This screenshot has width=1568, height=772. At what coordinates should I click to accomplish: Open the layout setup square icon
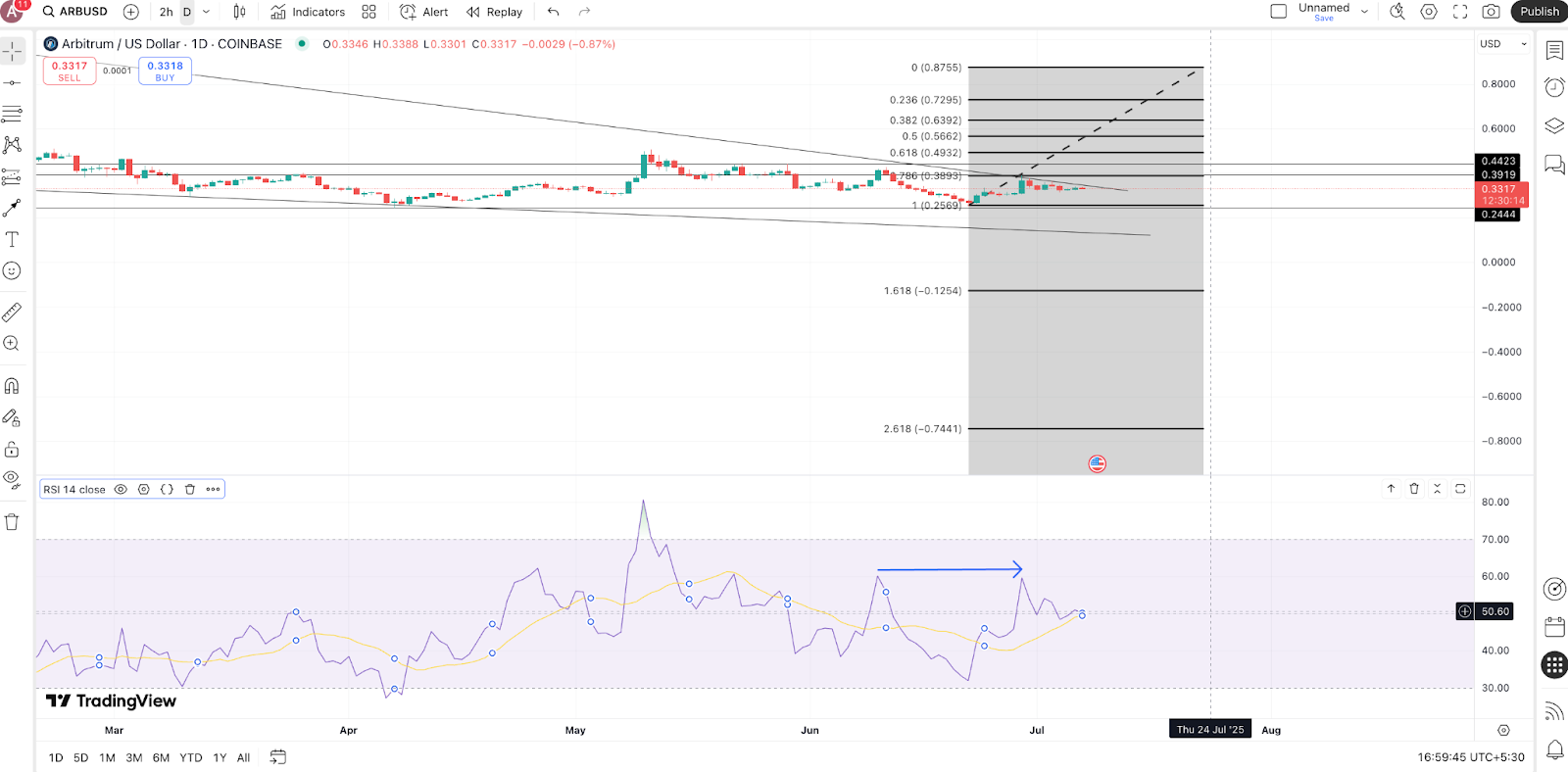coord(1279,12)
